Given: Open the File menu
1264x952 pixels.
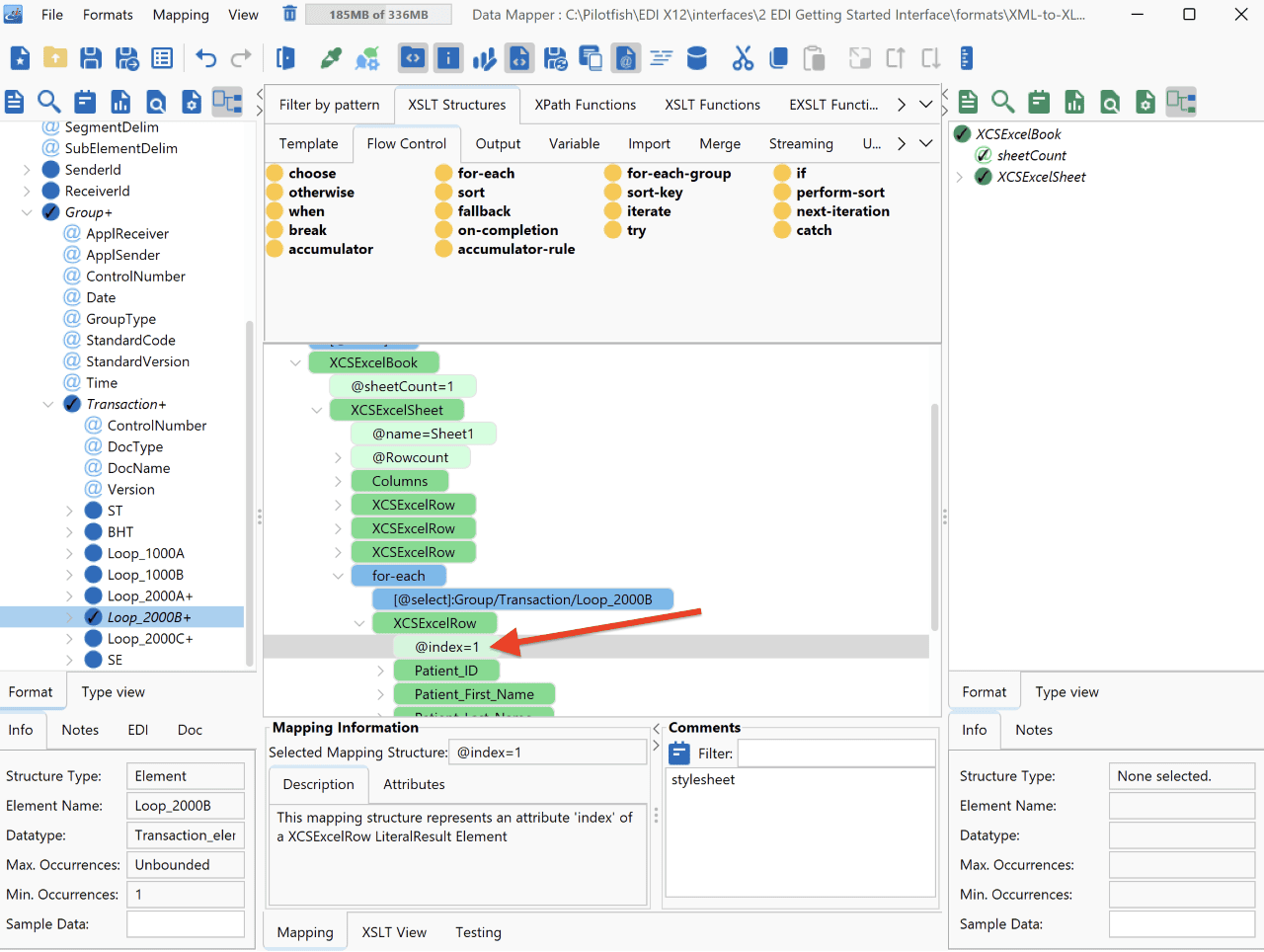Looking at the screenshot, I should coord(52,15).
